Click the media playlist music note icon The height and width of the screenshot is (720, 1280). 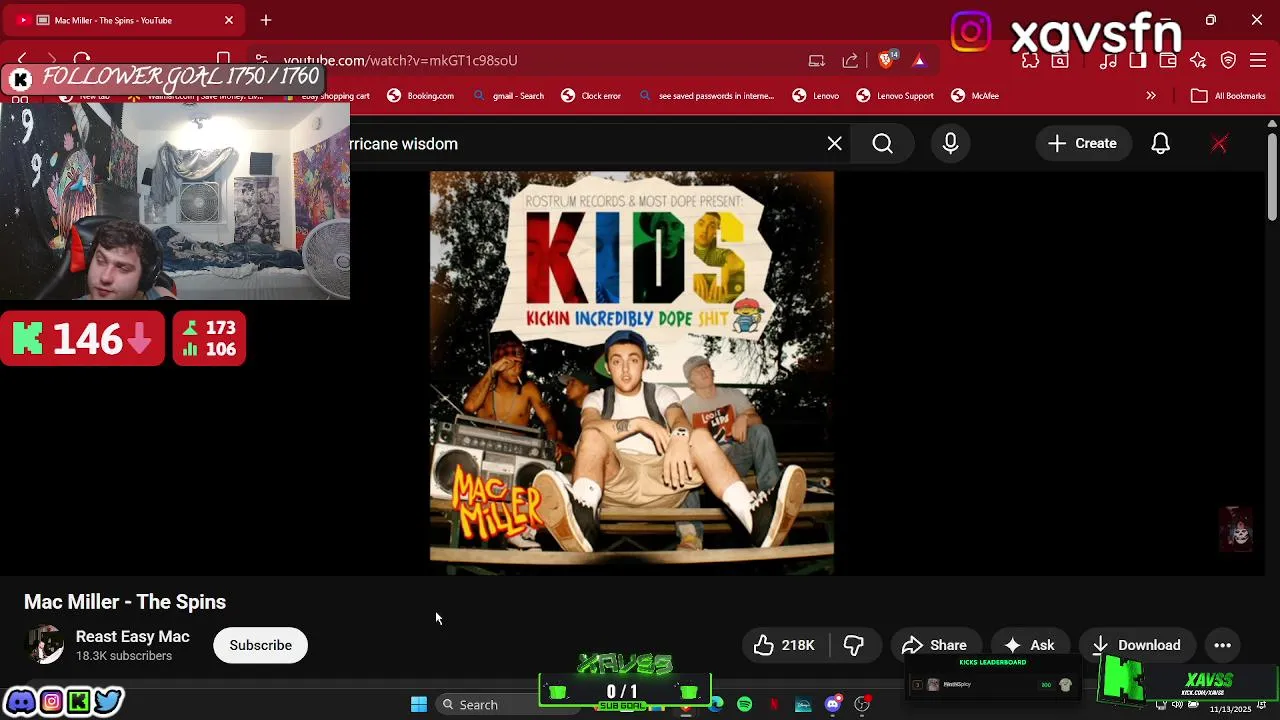click(x=1108, y=61)
